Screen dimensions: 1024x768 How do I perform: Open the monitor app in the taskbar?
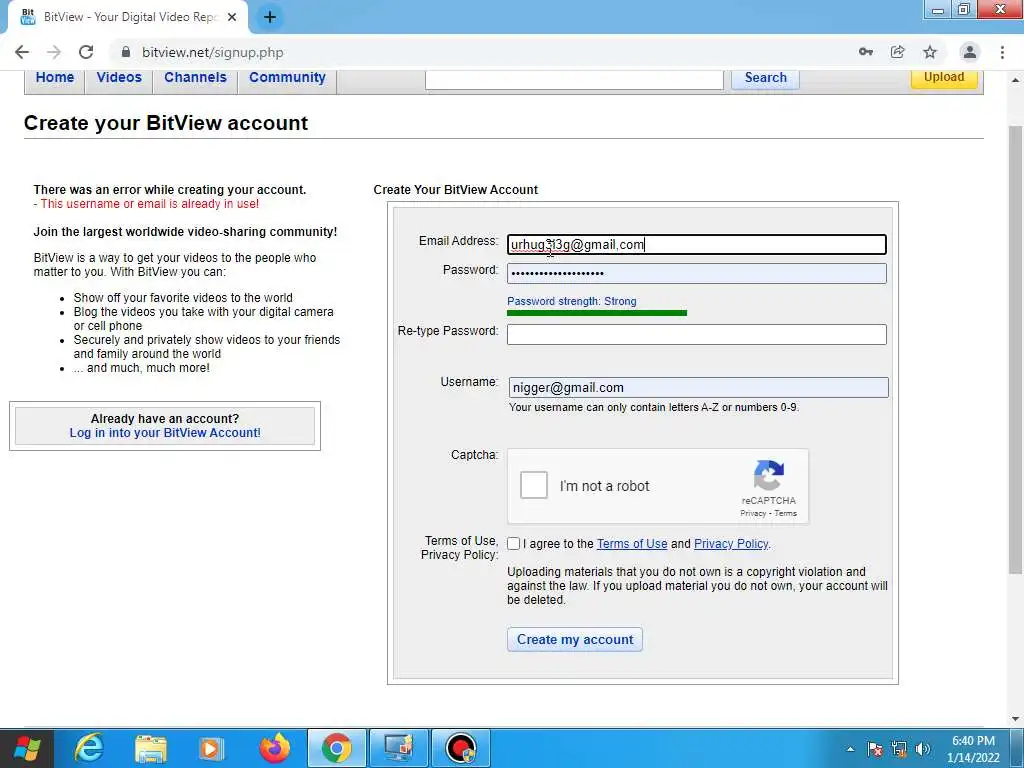tap(398, 748)
